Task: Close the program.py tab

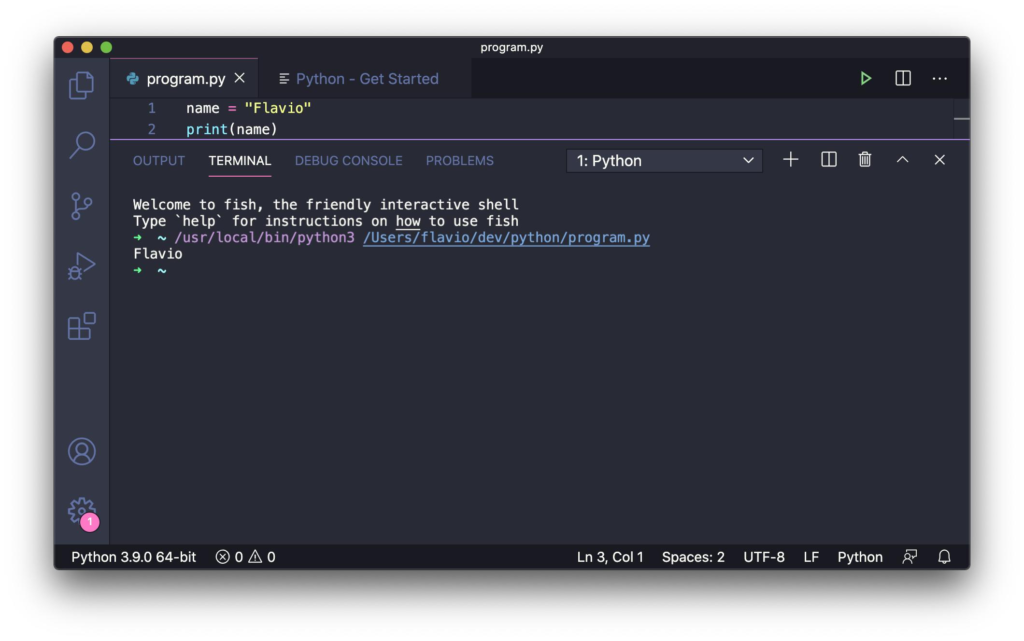Action: click(240, 78)
